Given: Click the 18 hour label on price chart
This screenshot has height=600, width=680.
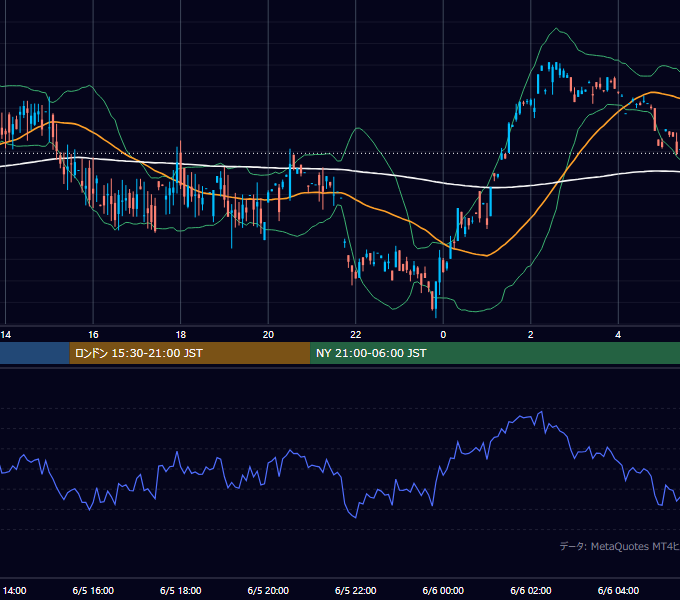Looking at the screenshot, I should tap(181, 335).
